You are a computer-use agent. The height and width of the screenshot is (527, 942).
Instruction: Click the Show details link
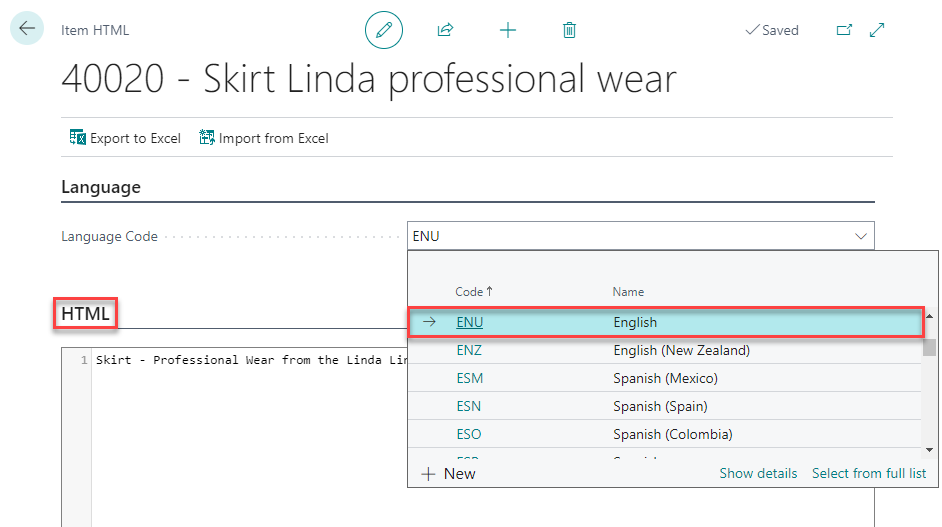(x=758, y=473)
